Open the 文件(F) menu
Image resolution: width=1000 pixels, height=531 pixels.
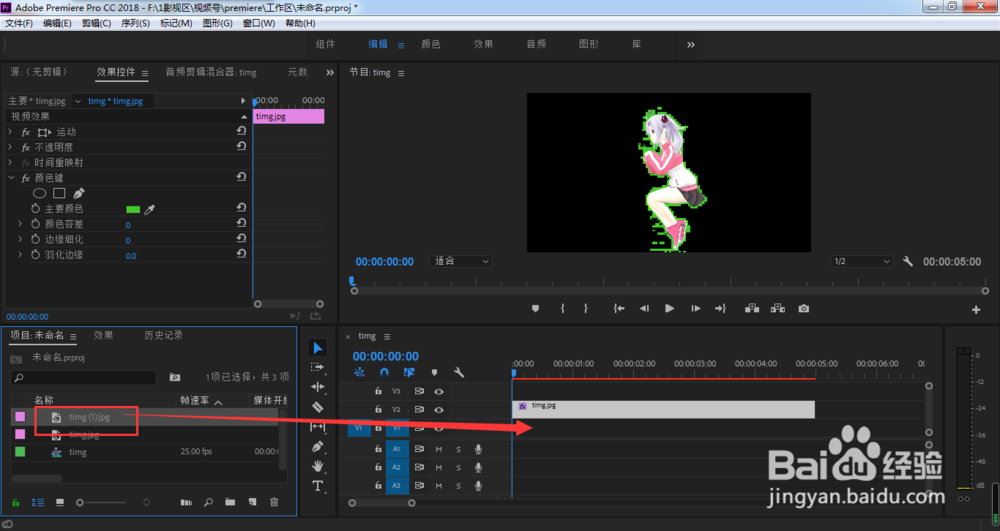click(18, 23)
